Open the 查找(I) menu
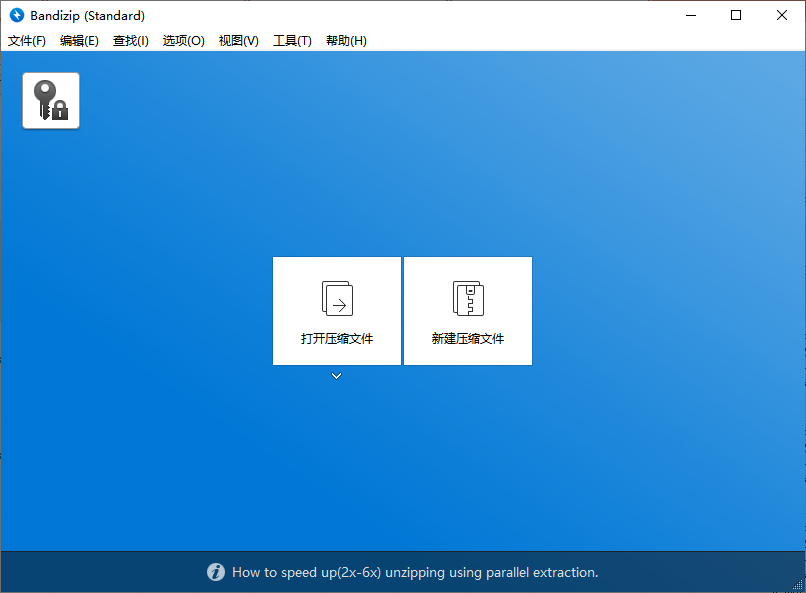This screenshot has height=593, width=806. [x=130, y=40]
